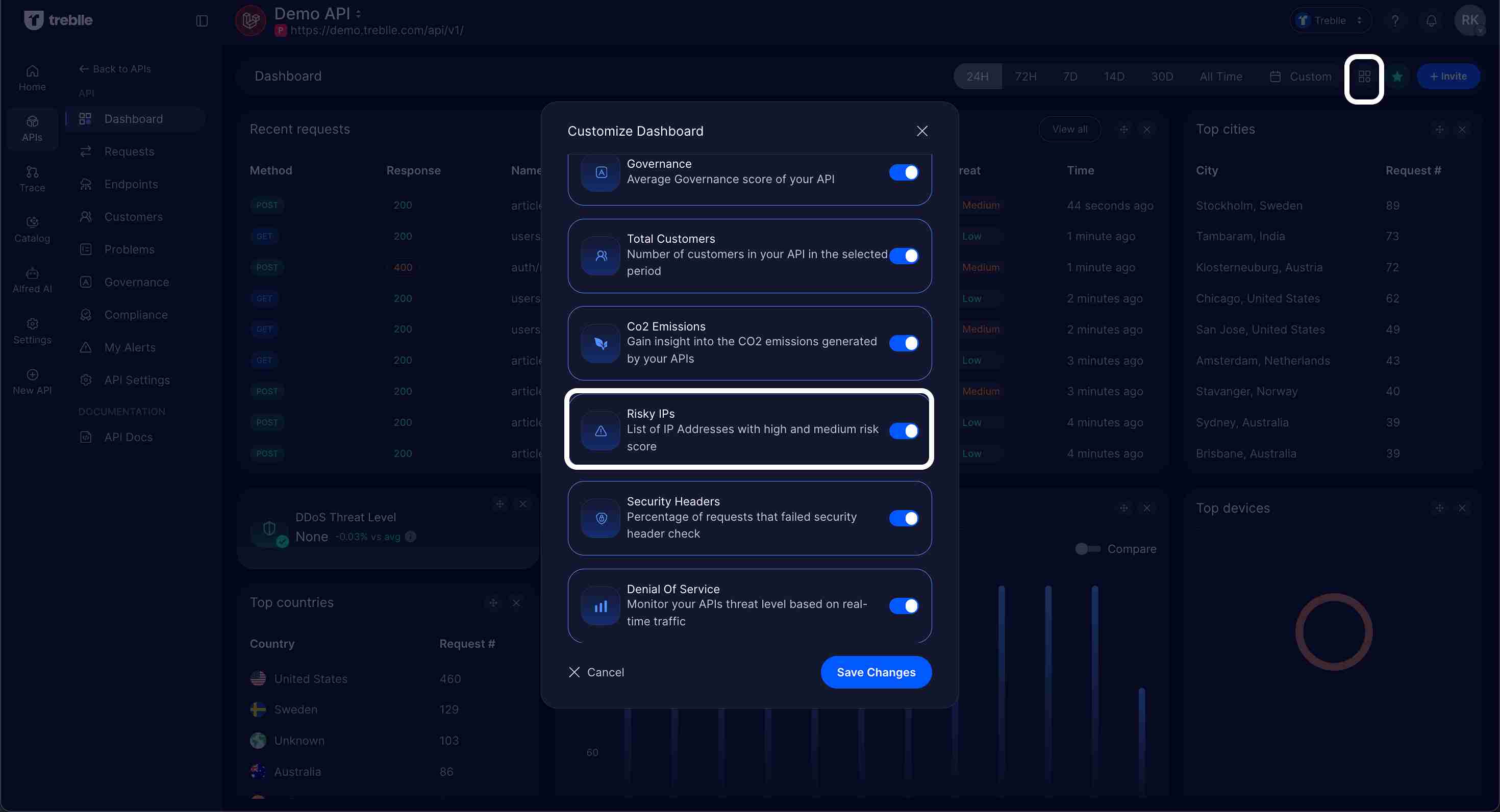Select the All Time range tab
This screenshot has width=1500, height=812.
coord(1221,76)
